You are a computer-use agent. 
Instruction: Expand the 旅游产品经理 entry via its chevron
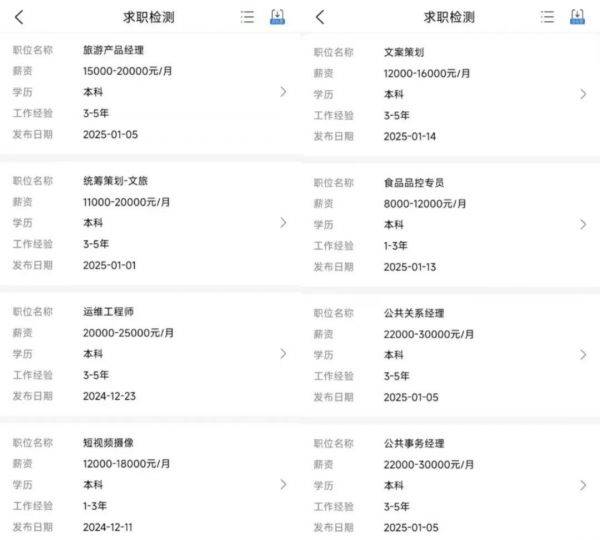pyautogui.click(x=283, y=92)
